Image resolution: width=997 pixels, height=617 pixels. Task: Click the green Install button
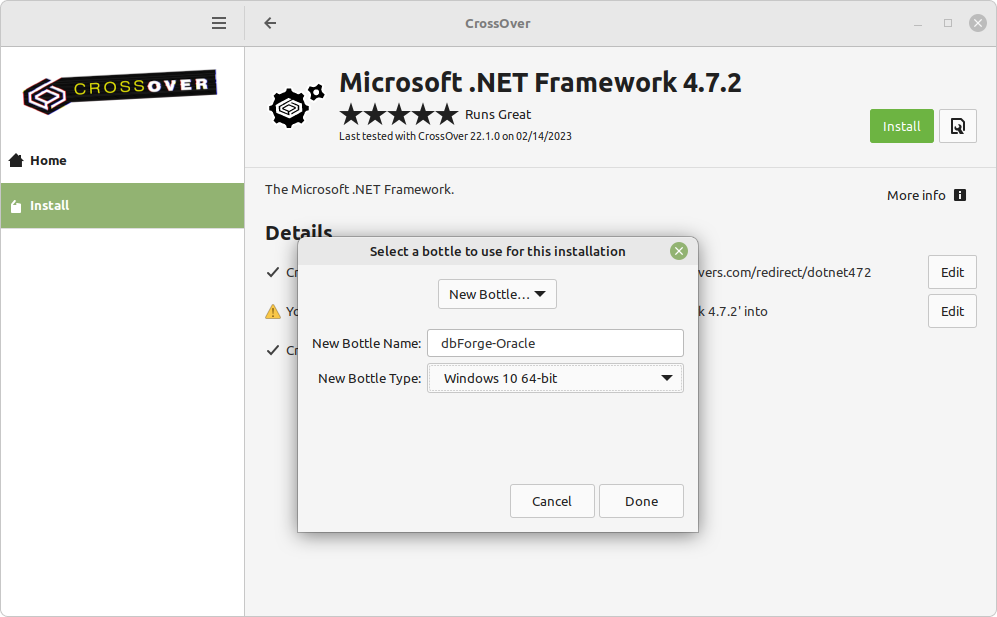coord(902,126)
